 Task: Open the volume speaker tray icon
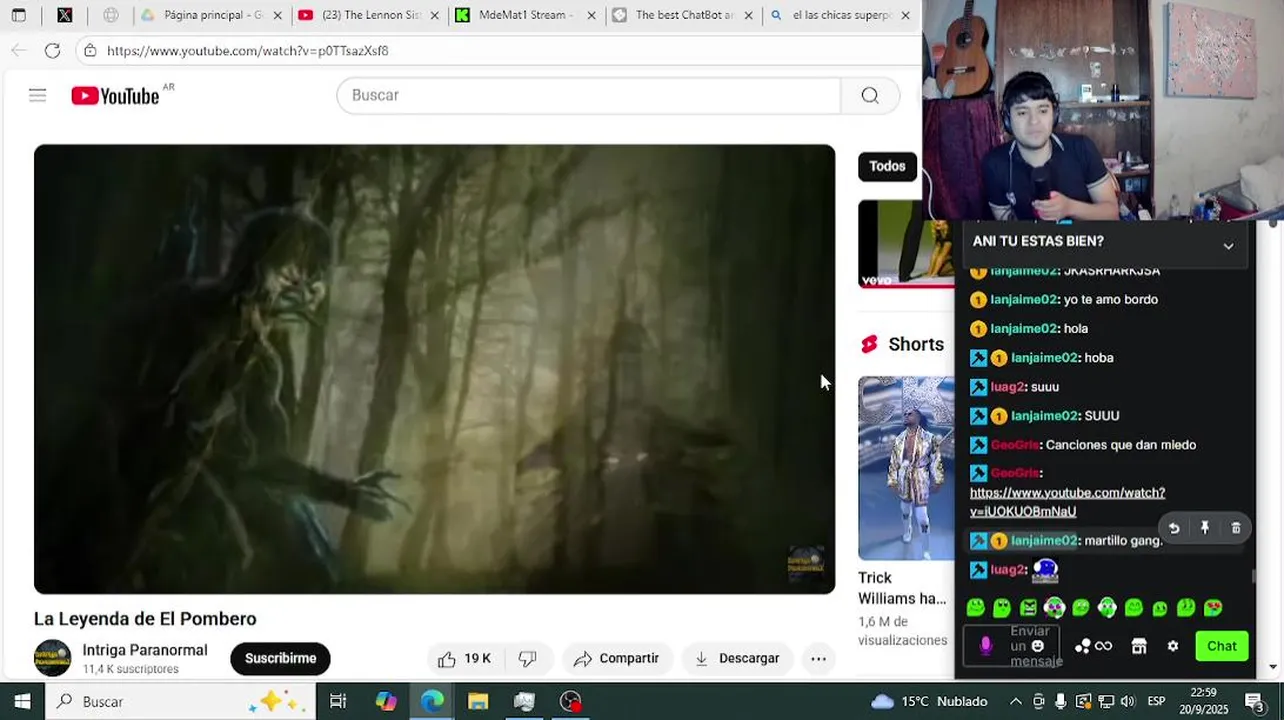point(1128,701)
